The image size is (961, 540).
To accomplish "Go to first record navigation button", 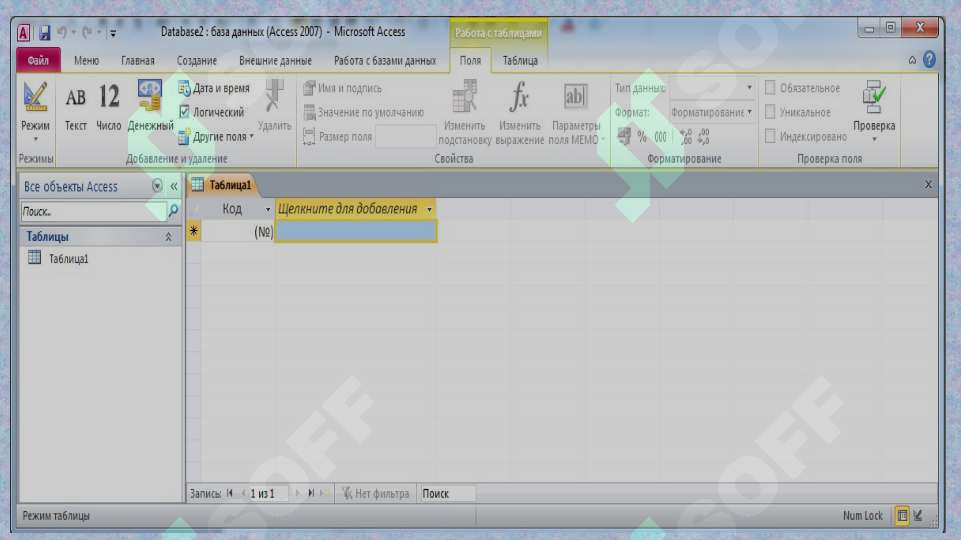I will [x=230, y=493].
